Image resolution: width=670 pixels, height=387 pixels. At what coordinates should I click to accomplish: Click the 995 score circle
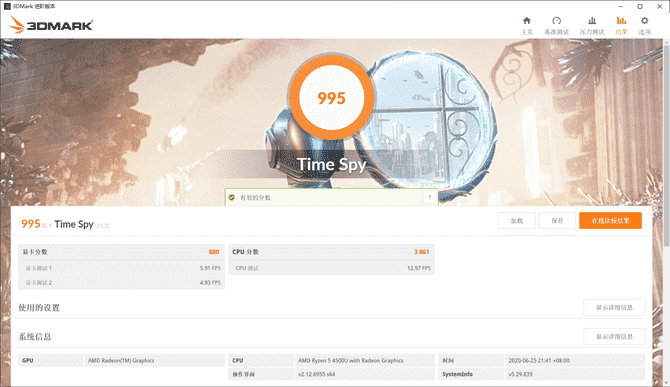coord(332,97)
